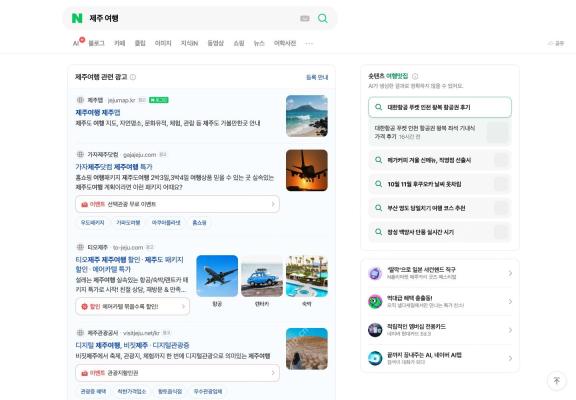Open the resort pool 숙박 thumbnail
576x400 pixels.
[307, 276]
